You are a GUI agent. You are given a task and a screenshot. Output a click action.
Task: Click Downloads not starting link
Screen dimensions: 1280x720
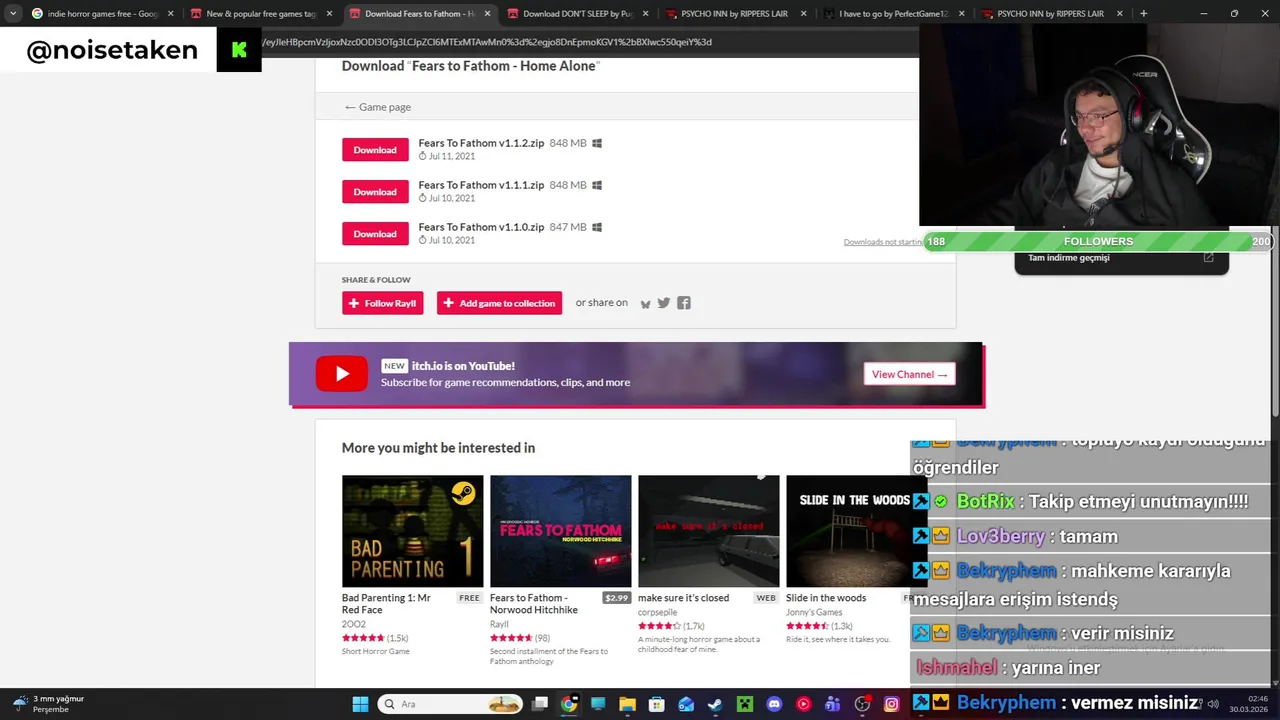pyautogui.click(x=882, y=242)
